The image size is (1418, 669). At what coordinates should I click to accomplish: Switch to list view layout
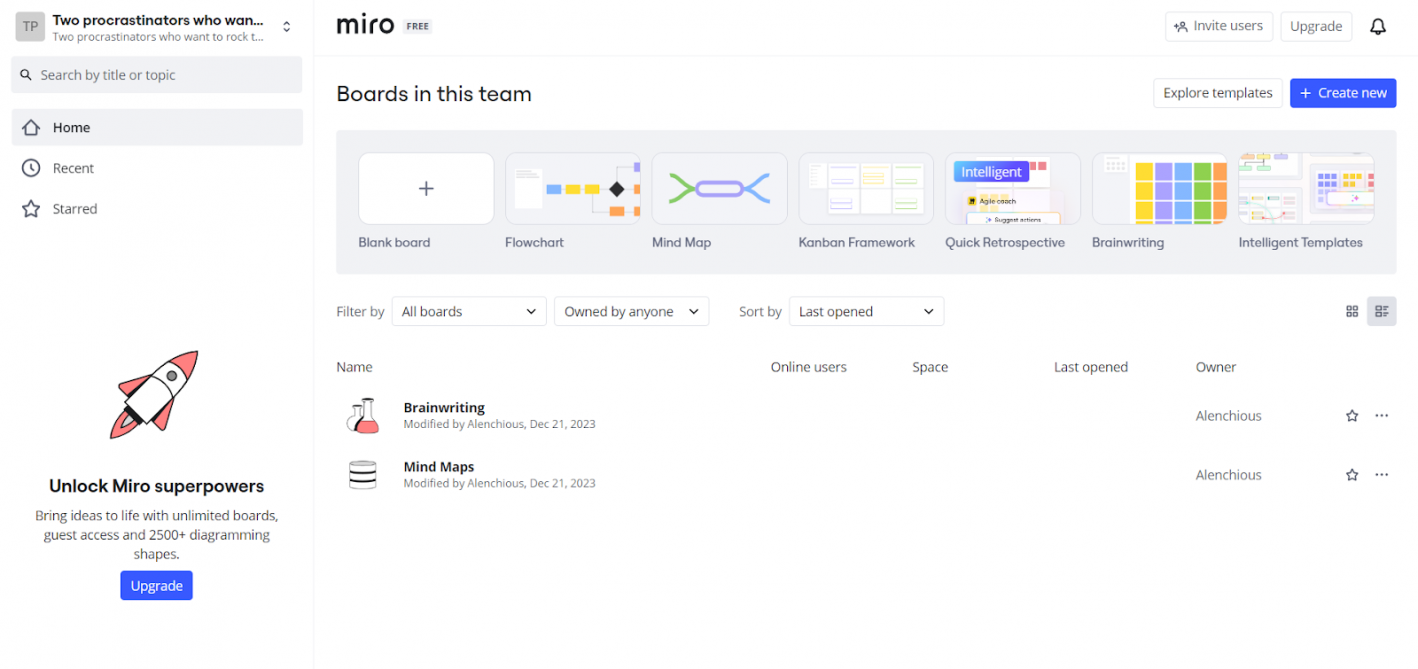tap(1382, 312)
